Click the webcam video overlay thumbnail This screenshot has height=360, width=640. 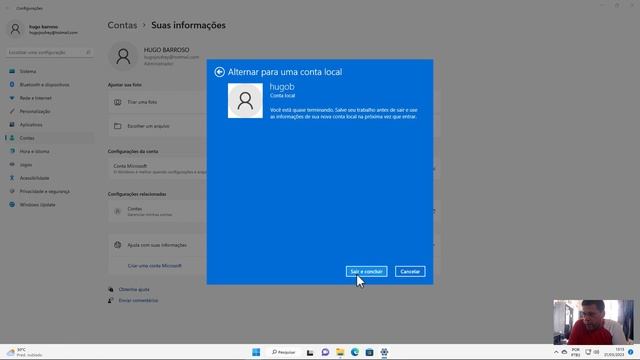coord(593,322)
